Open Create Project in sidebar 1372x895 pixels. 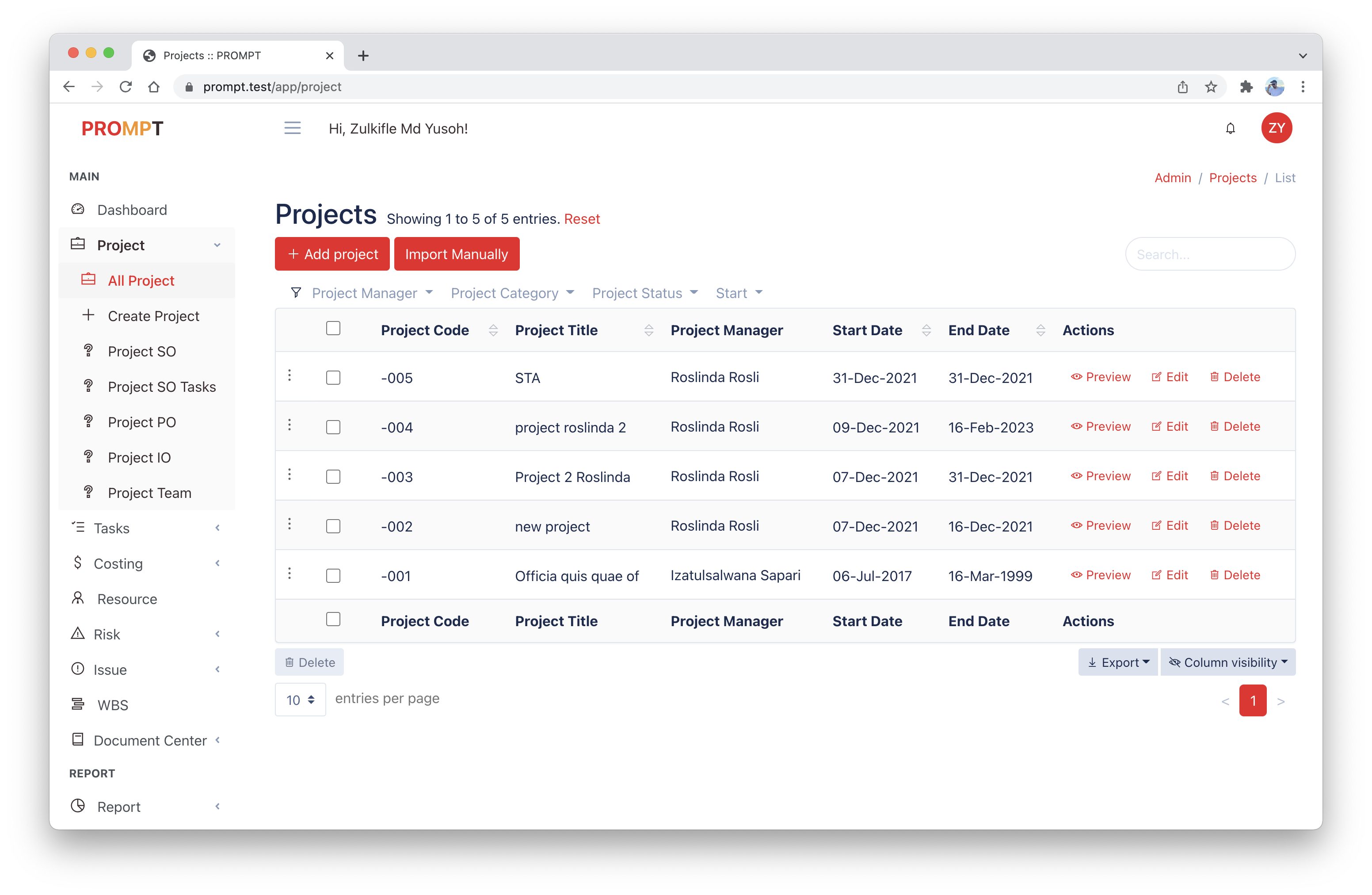tap(153, 316)
